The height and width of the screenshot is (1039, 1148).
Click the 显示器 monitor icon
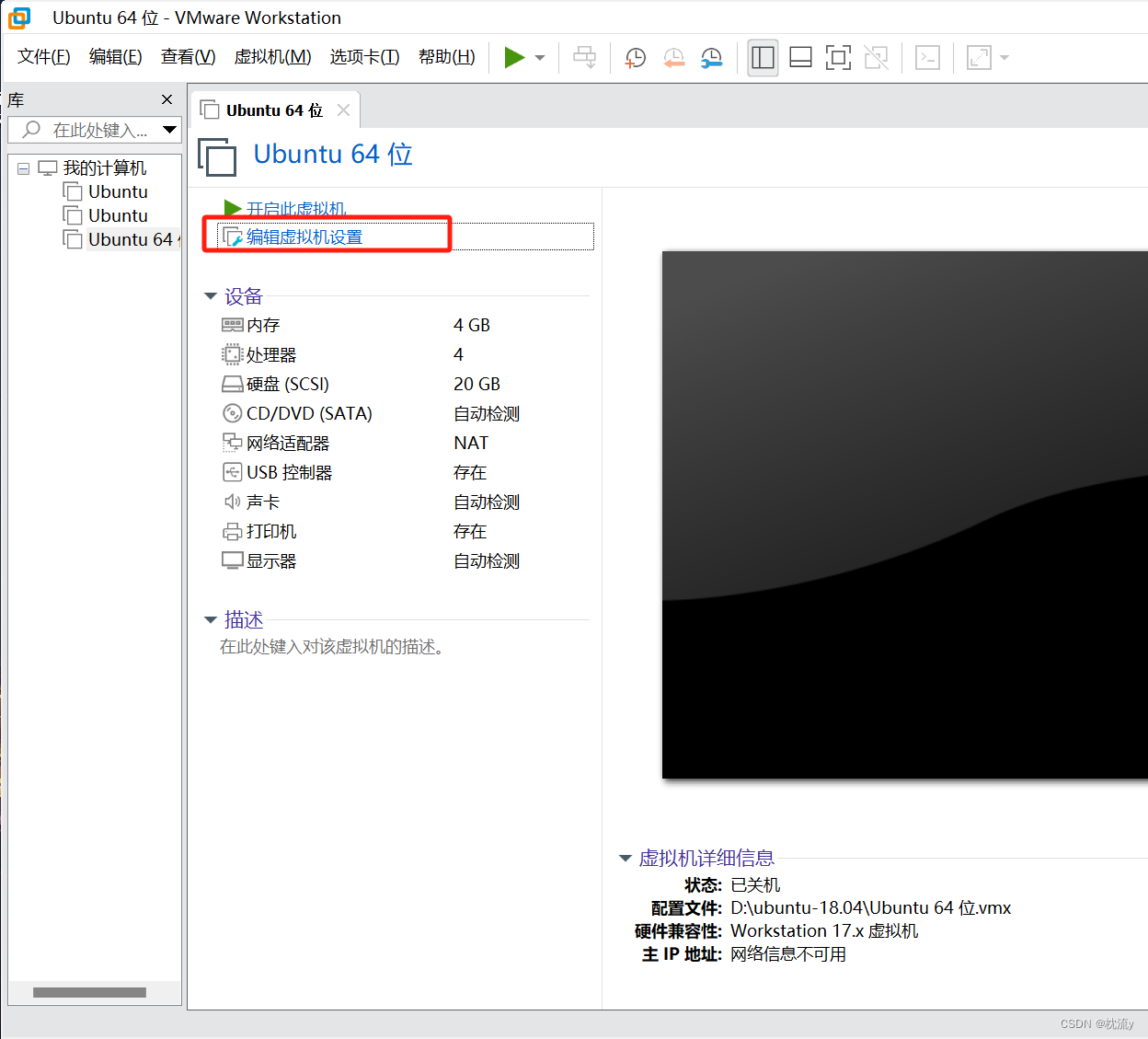(232, 560)
